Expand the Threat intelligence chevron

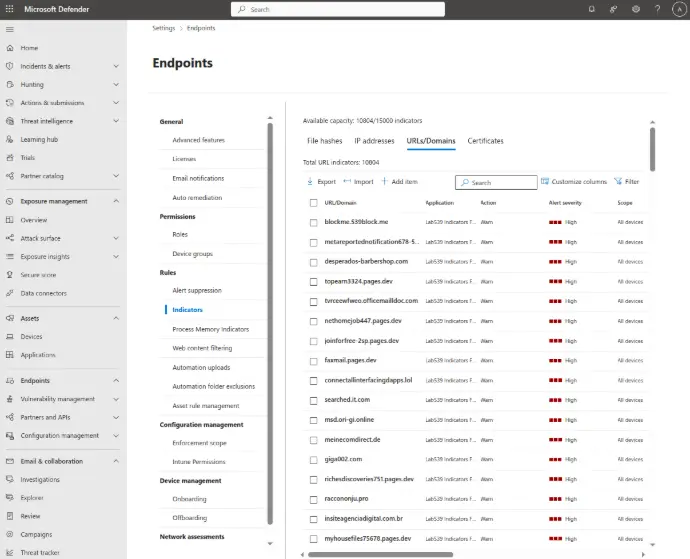pos(116,121)
